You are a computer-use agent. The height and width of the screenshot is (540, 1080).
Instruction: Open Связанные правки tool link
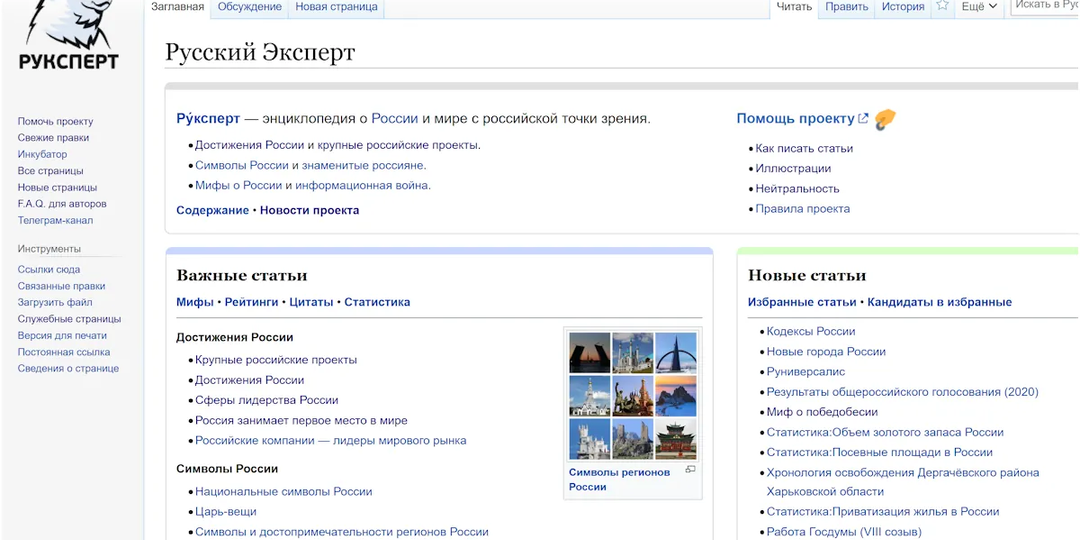coord(61,286)
